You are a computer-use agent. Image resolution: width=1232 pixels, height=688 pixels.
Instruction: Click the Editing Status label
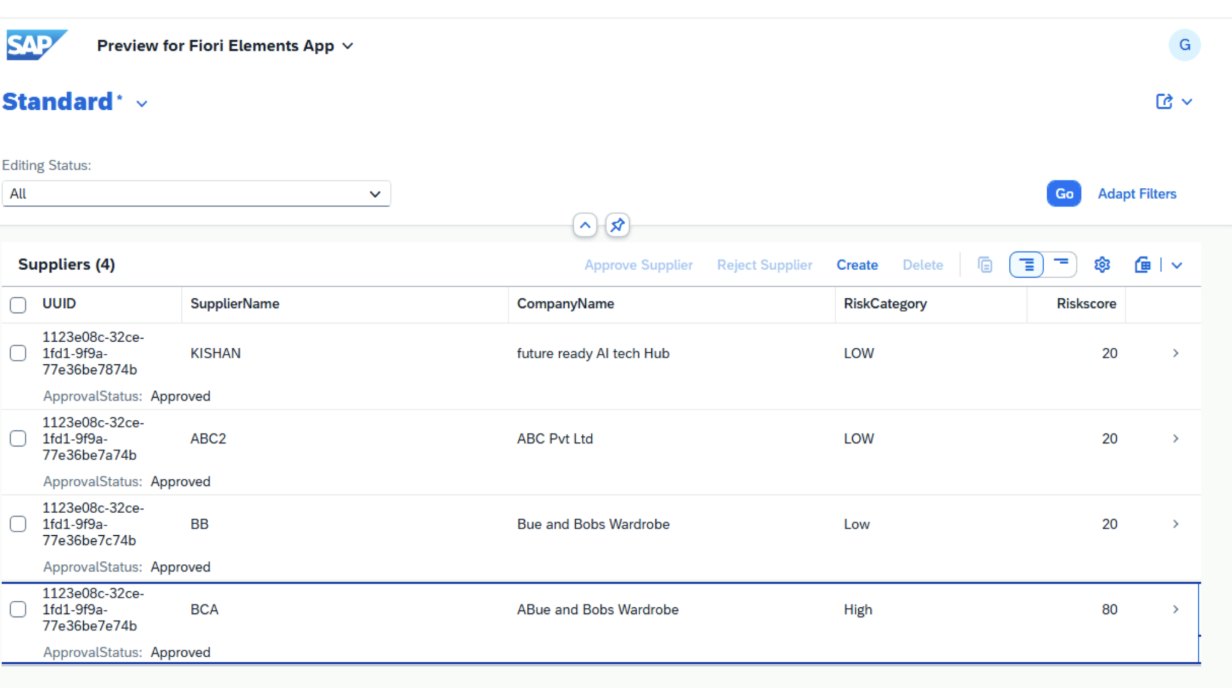pyautogui.click(x=46, y=165)
